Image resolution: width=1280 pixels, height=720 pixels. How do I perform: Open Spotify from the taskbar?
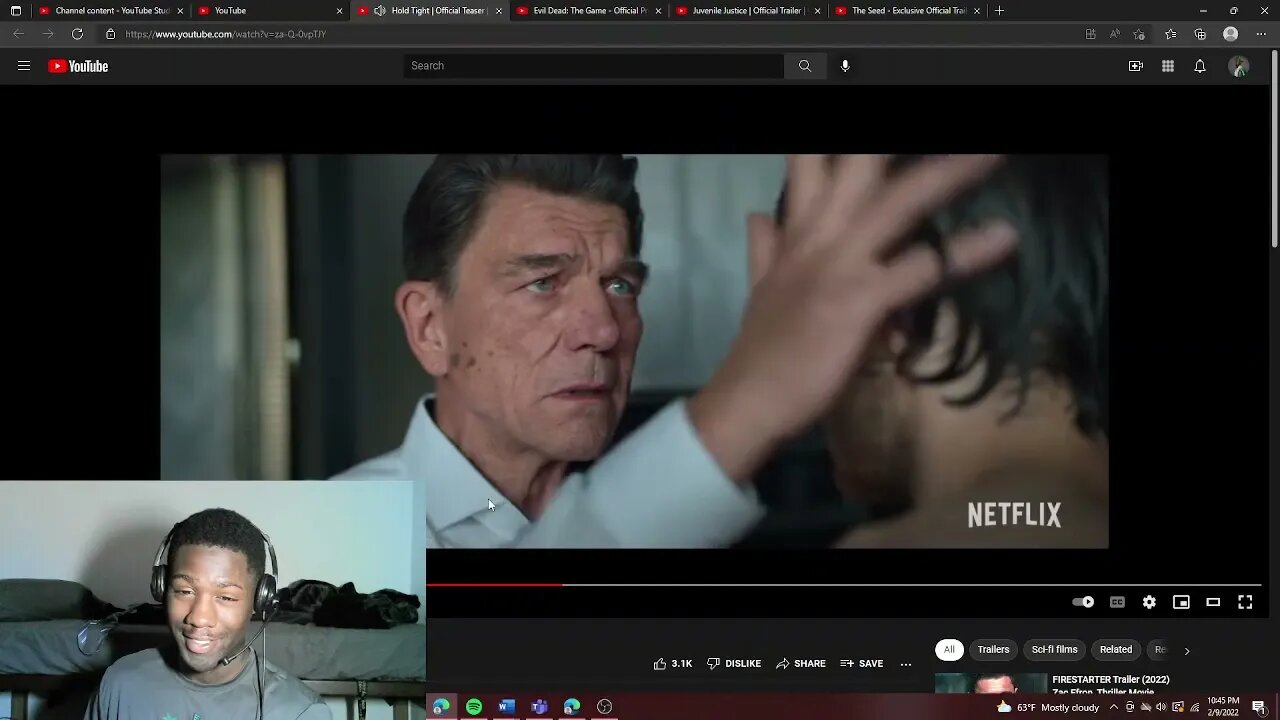(474, 707)
